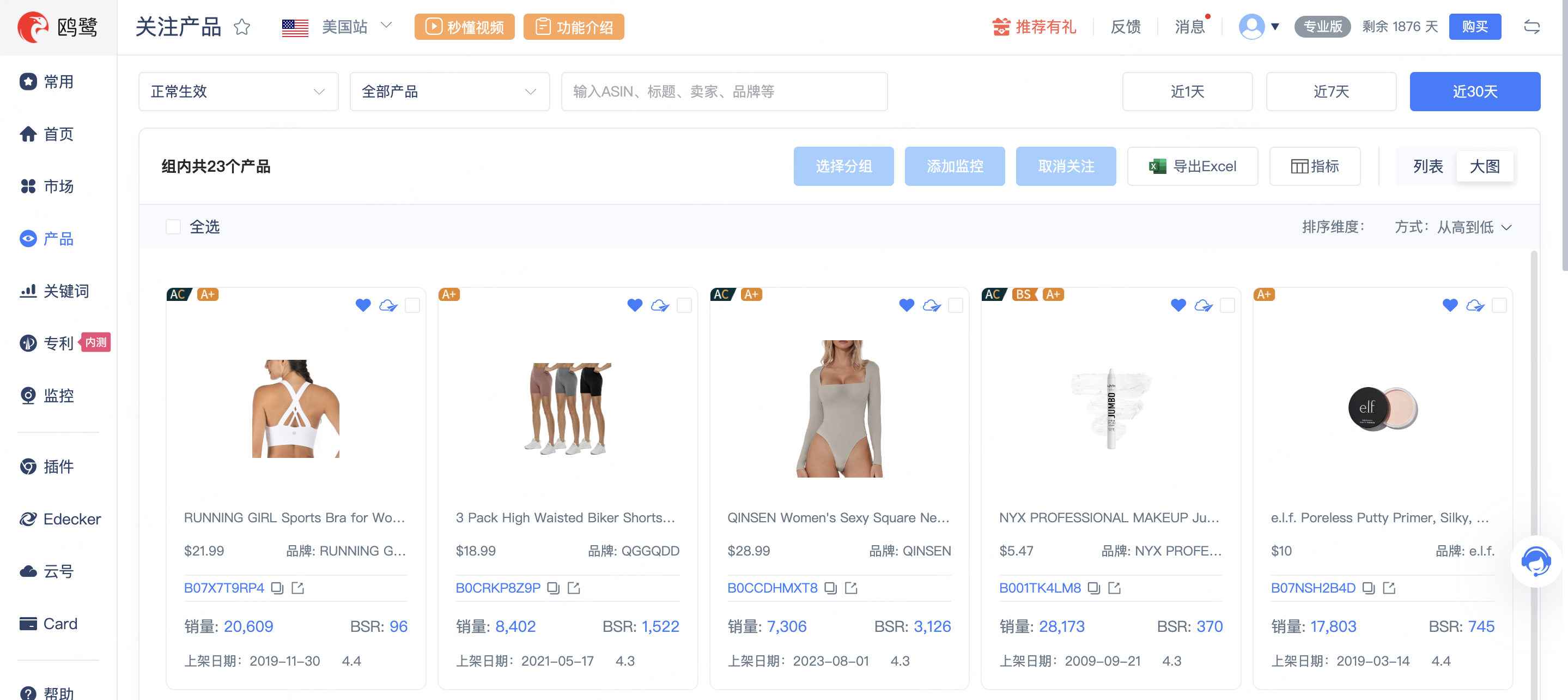Select checkbox on RUNNING GIRL Sports Bra card
The height and width of the screenshot is (700, 1568).
[412, 305]
